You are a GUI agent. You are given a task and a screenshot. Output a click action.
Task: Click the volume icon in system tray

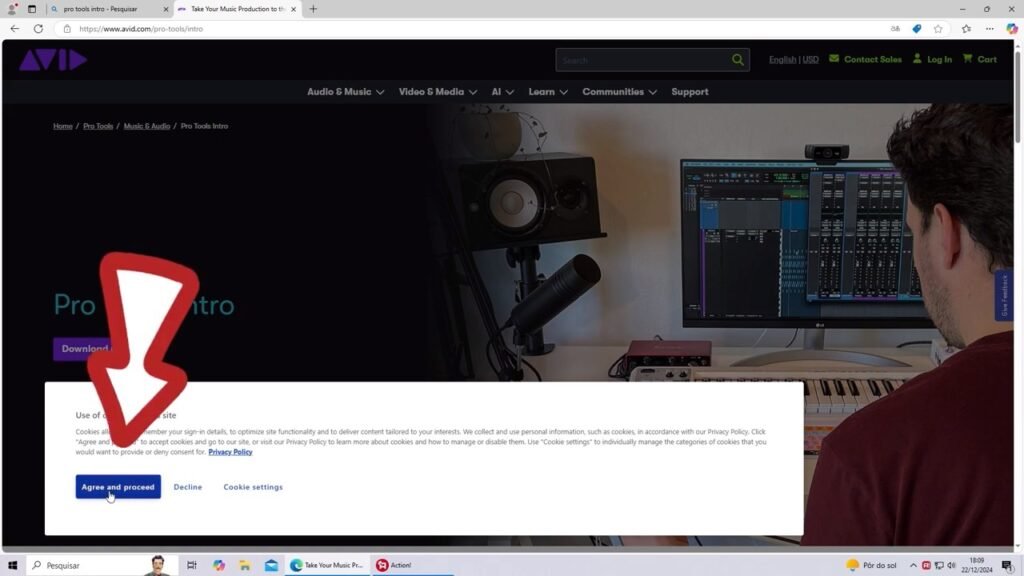[x=952, y=565]
